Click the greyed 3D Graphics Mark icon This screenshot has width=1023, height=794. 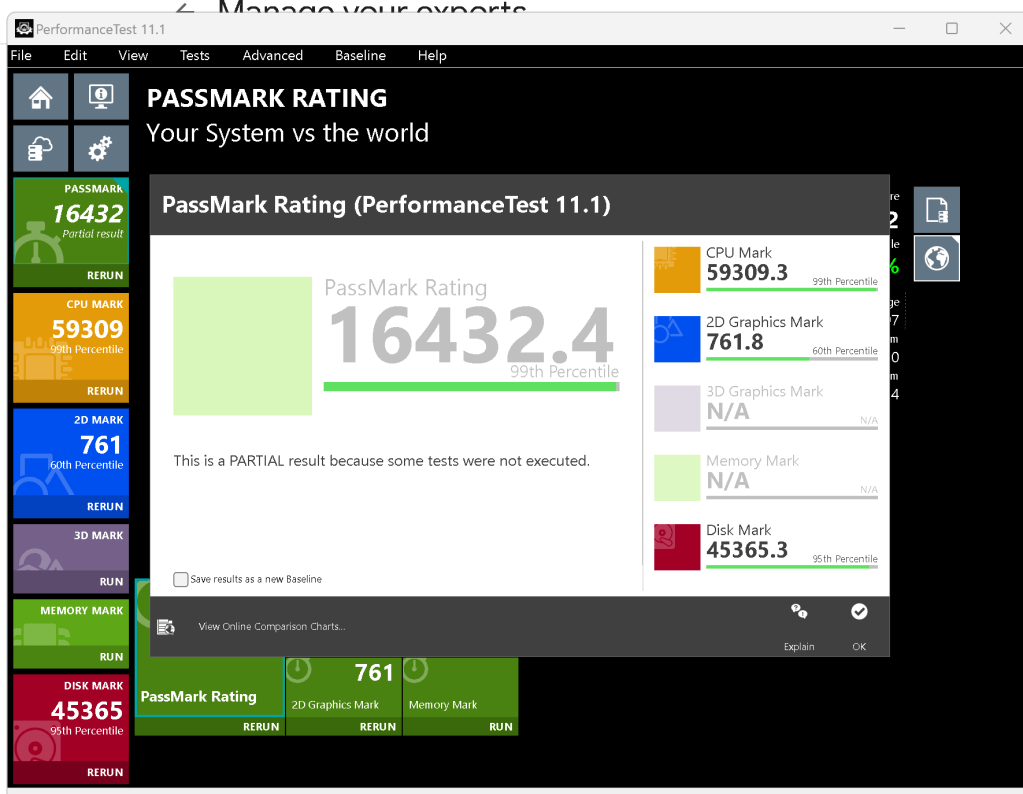click(x=677, y=408)
